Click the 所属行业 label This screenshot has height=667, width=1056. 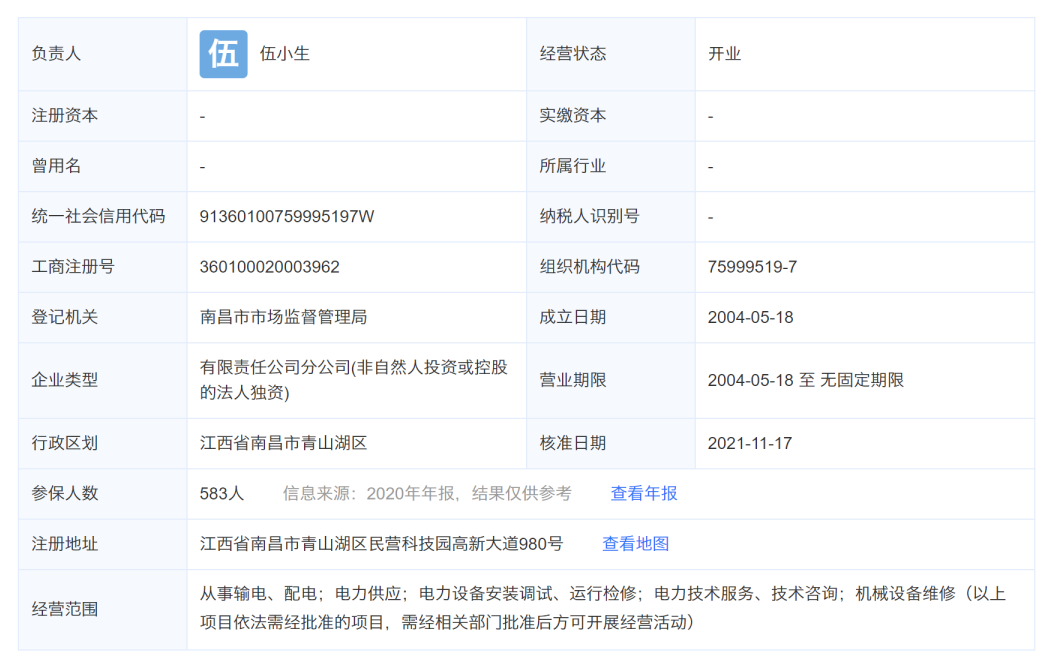coord(572,166)
